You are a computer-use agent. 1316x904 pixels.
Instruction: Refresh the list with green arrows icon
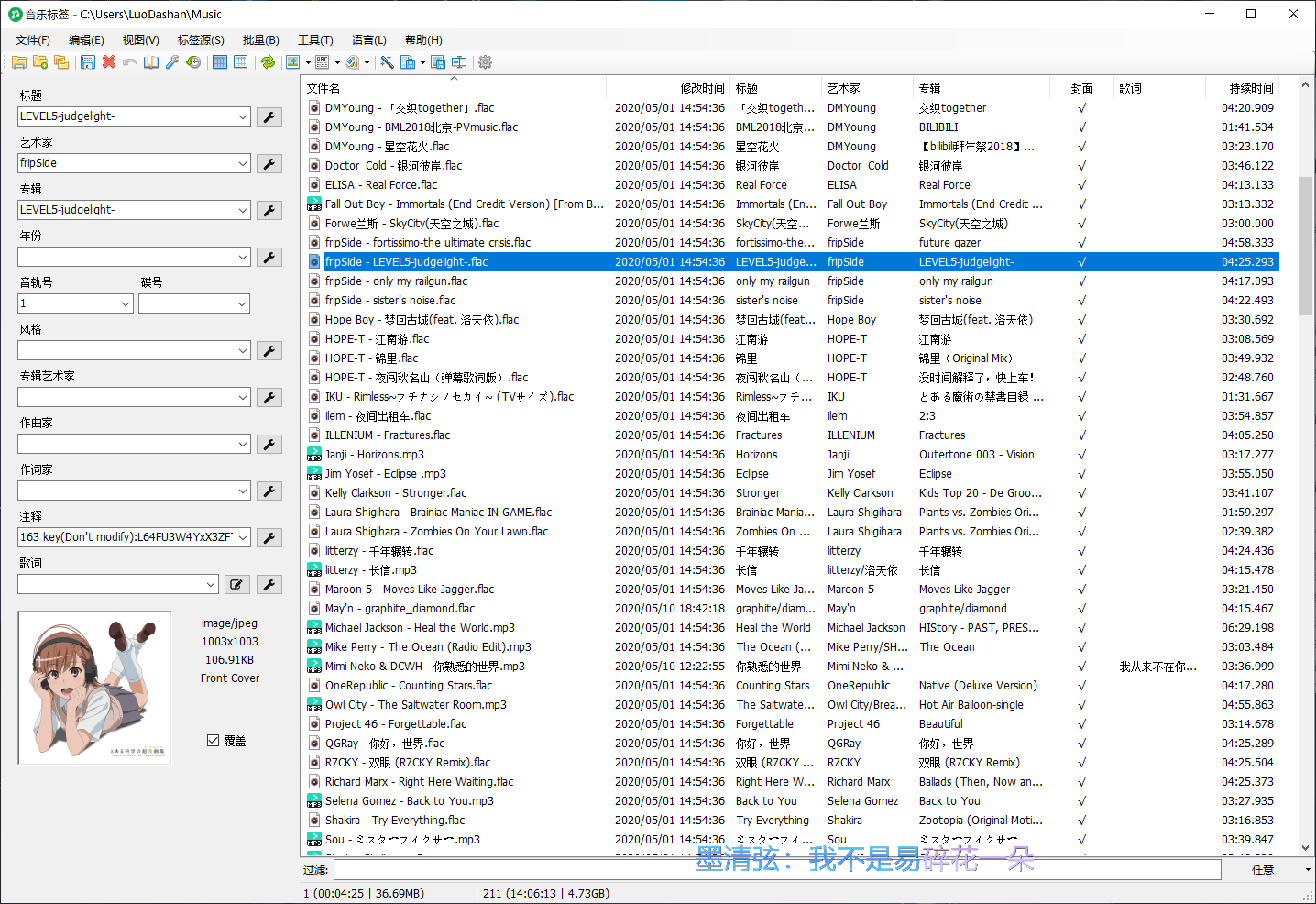coord(268,62)
